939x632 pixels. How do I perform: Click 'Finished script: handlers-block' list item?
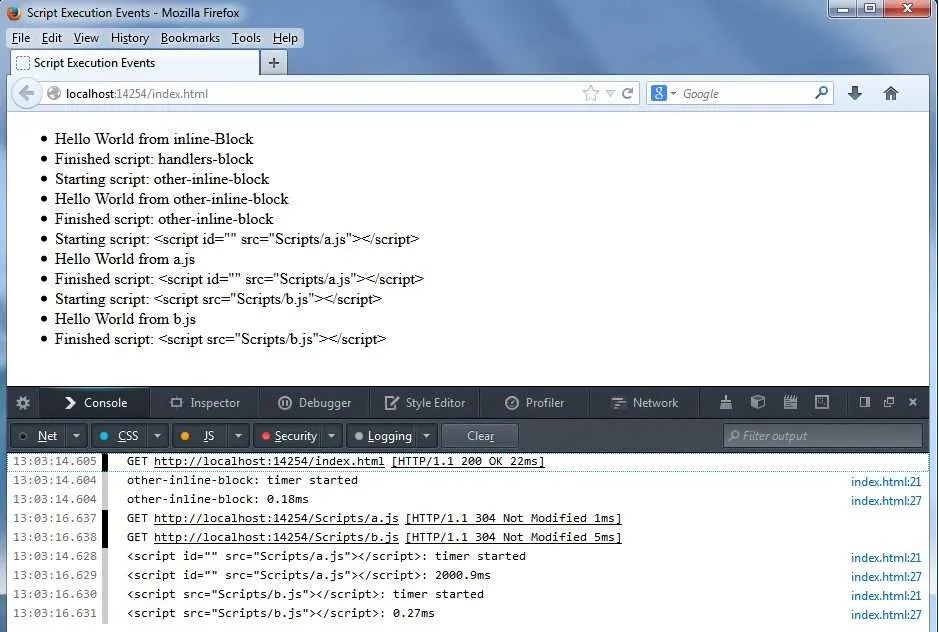point(154,159)
